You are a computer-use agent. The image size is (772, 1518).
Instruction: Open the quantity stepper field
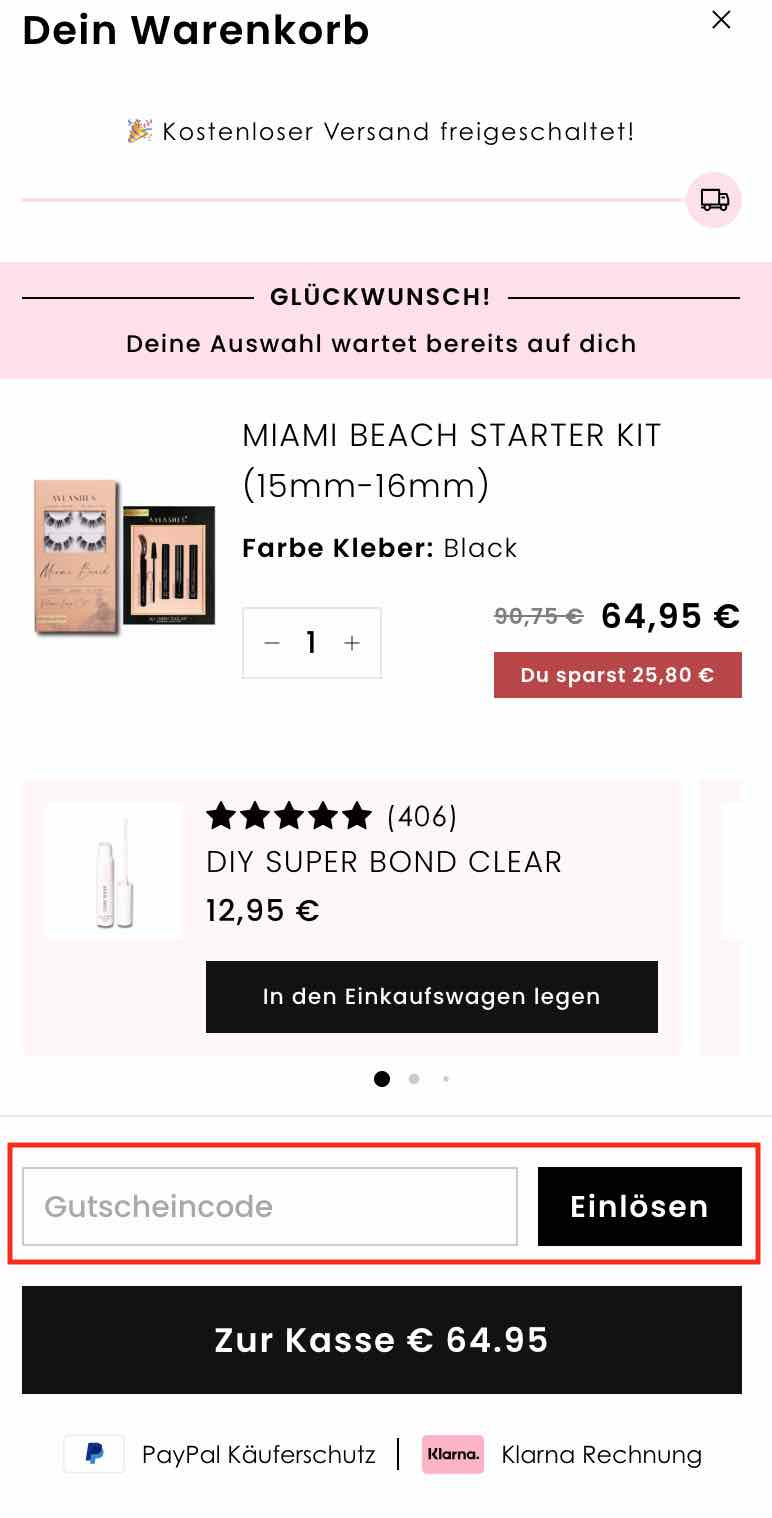pyautogui.click(x=311, y=643)
